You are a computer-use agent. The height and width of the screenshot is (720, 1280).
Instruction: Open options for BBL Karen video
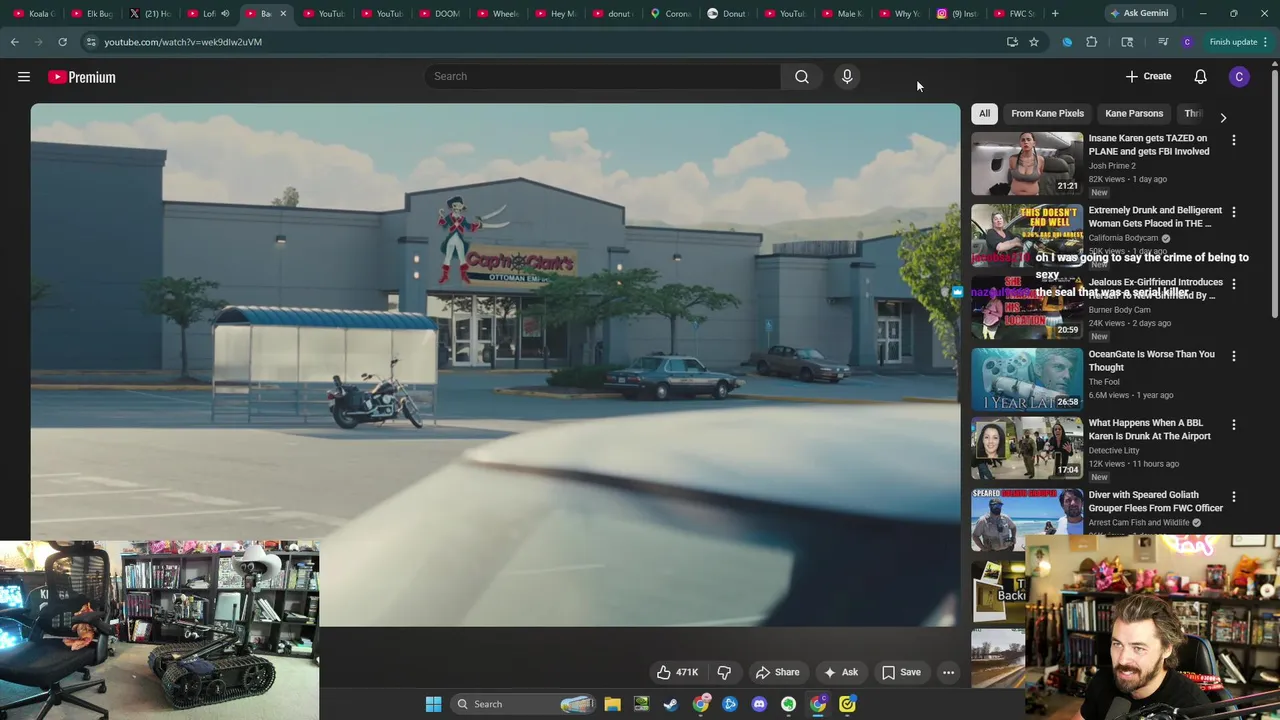(1233, 425)
